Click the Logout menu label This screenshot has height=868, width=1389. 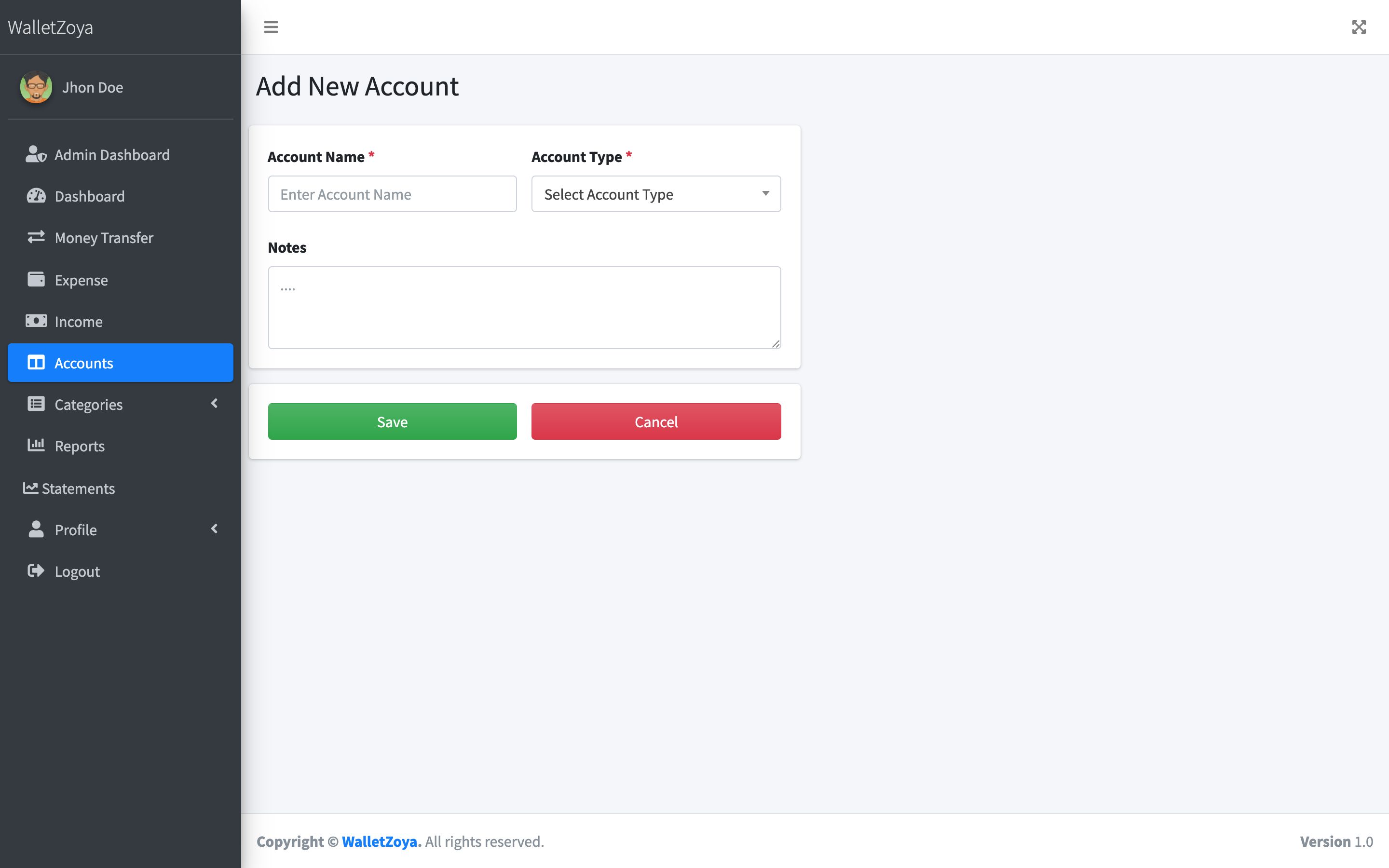coord(77,572)
